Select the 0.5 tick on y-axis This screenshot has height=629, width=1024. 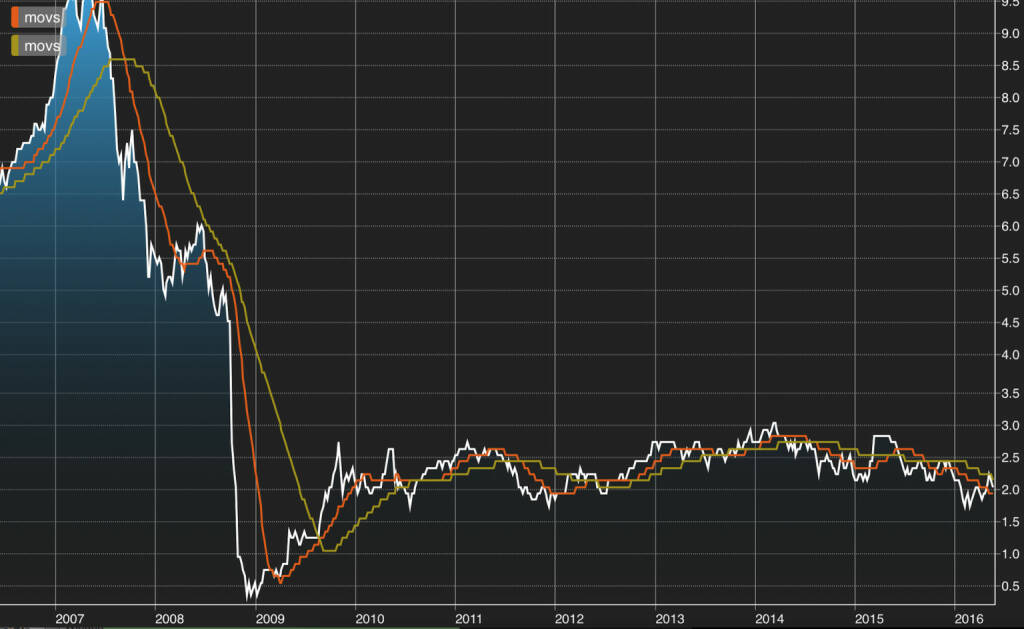pyautogui.click(x=1008, y=587)
